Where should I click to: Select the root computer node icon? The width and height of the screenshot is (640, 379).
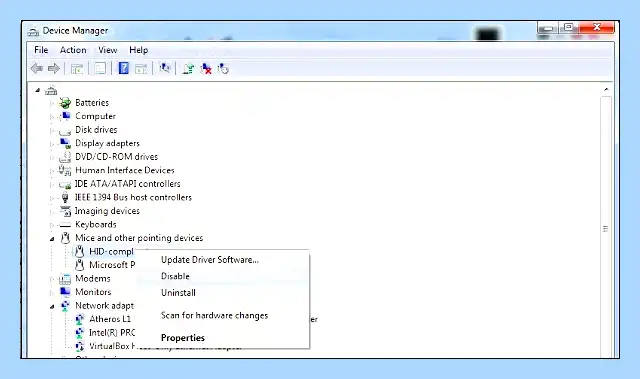tap(51, 90)
